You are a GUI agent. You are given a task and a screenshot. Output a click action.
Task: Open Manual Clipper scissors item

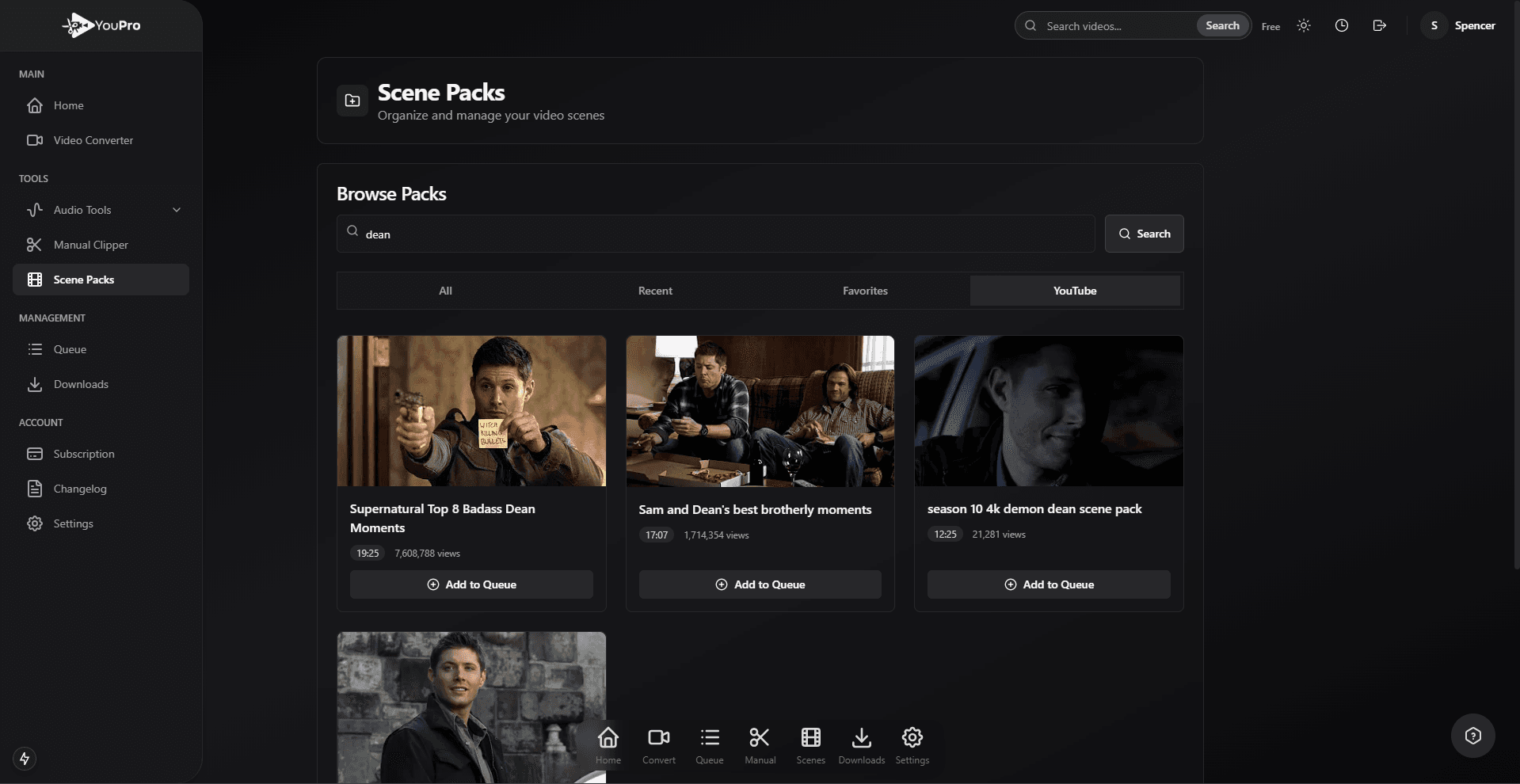click(x=101, y=245)
